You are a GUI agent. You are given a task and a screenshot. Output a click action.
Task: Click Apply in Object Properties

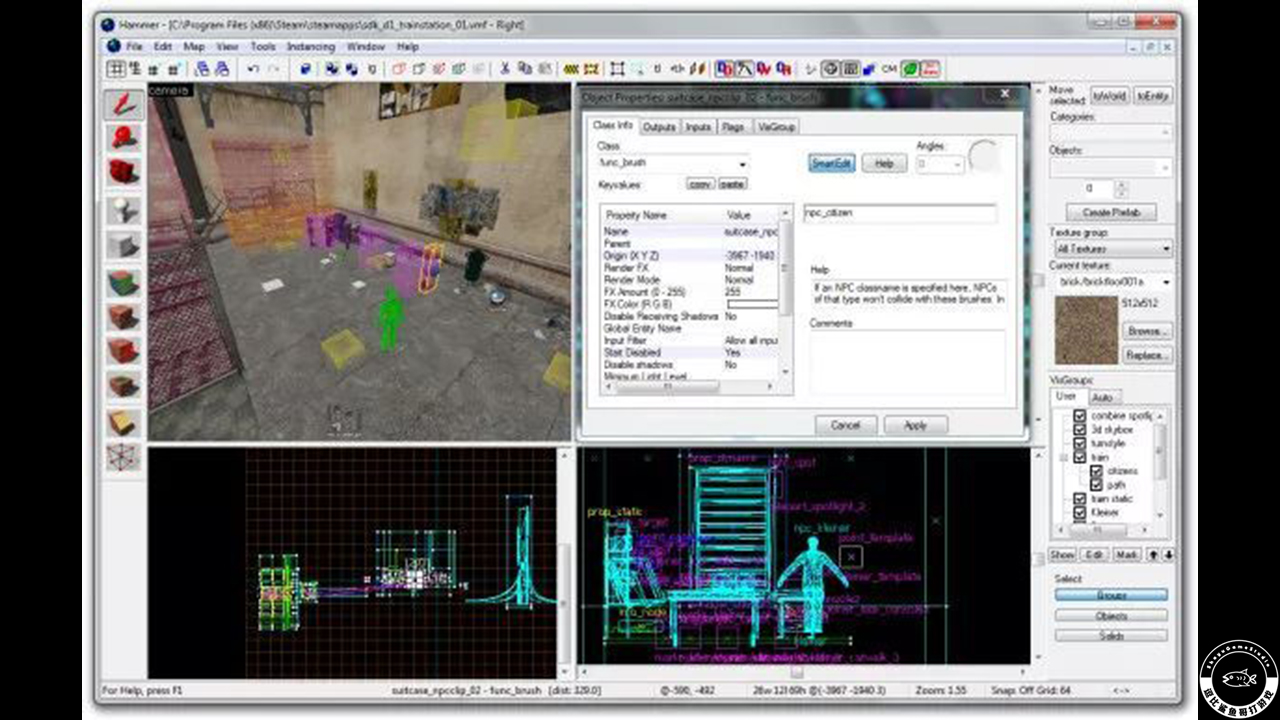pyautogui.click(x=915, y=425)
